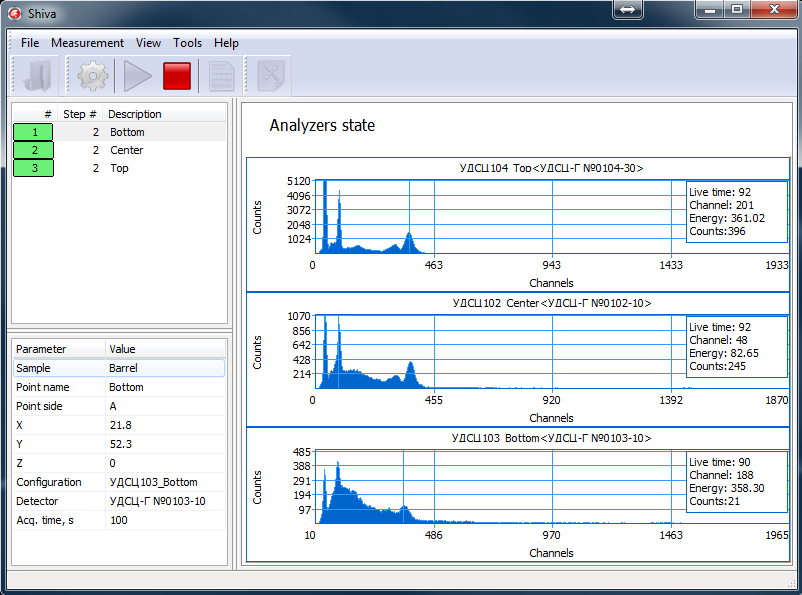Select the Bottom row in points list
802x595 pixels.
tap(127, 132)
